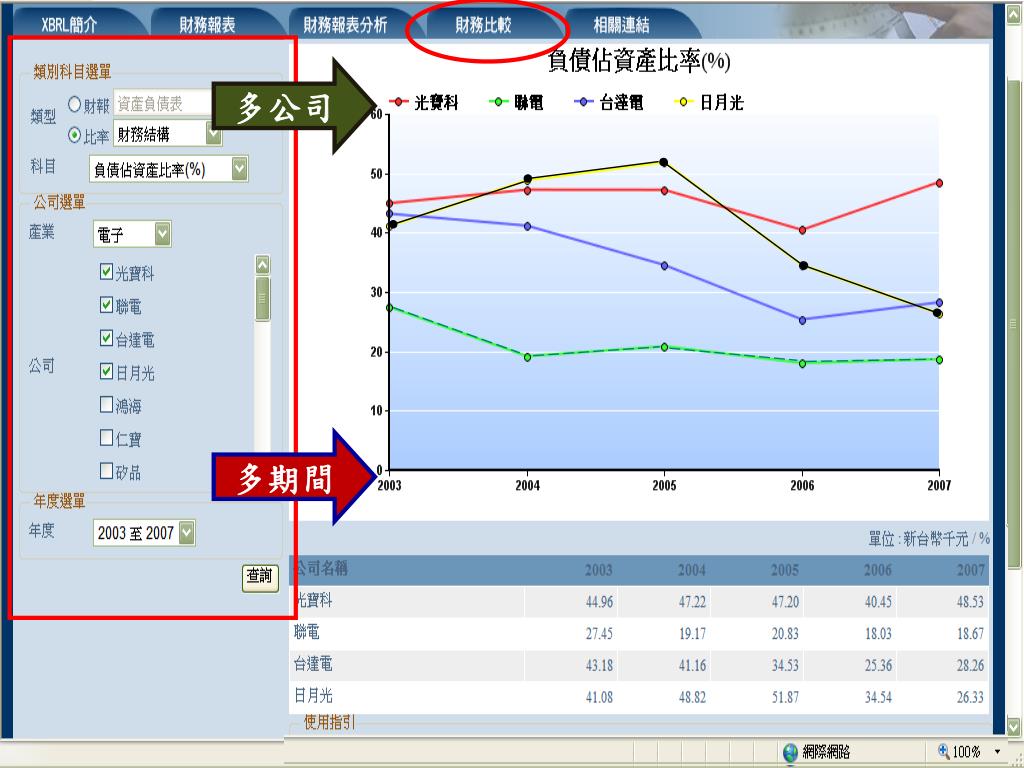Viewport: 1024px width, 768px height.
Task: Click the 台達電 blue legend marker
Action: click(x=584, y=102)
